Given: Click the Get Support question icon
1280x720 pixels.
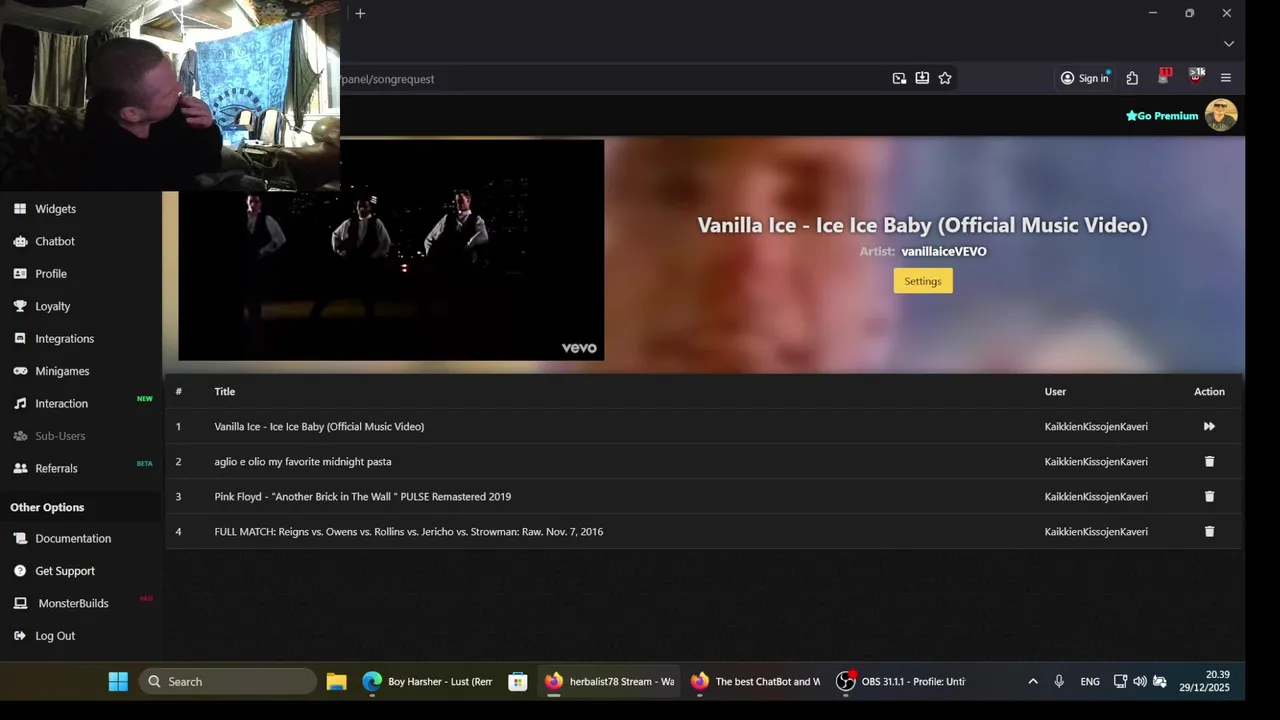Looking at the screenshot, I should pos(20,571).
